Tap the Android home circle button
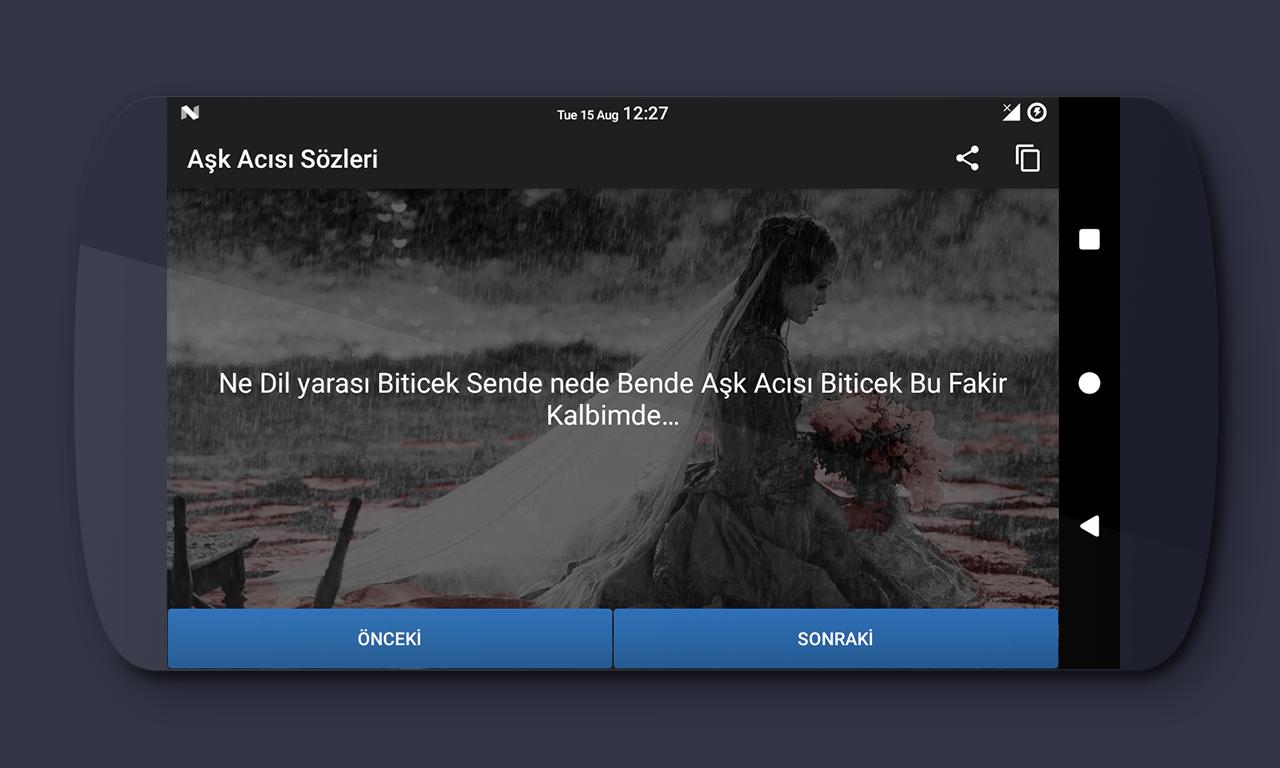This screenshot has width=1280, height=768. tap(1089, 383)
